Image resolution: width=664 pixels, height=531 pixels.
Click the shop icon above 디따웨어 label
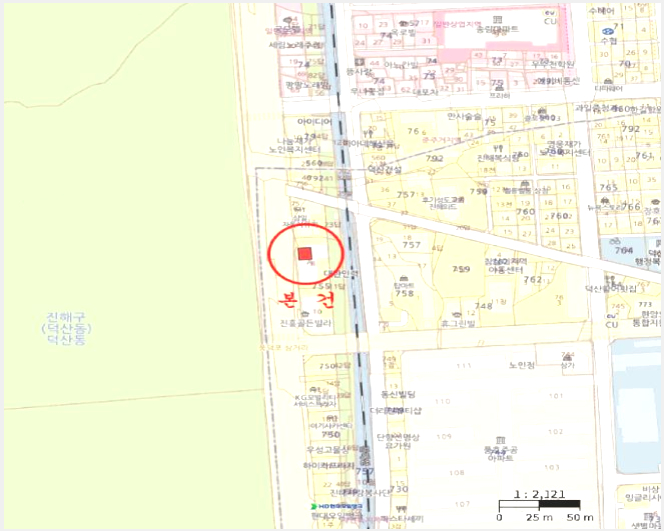point(609,81)
